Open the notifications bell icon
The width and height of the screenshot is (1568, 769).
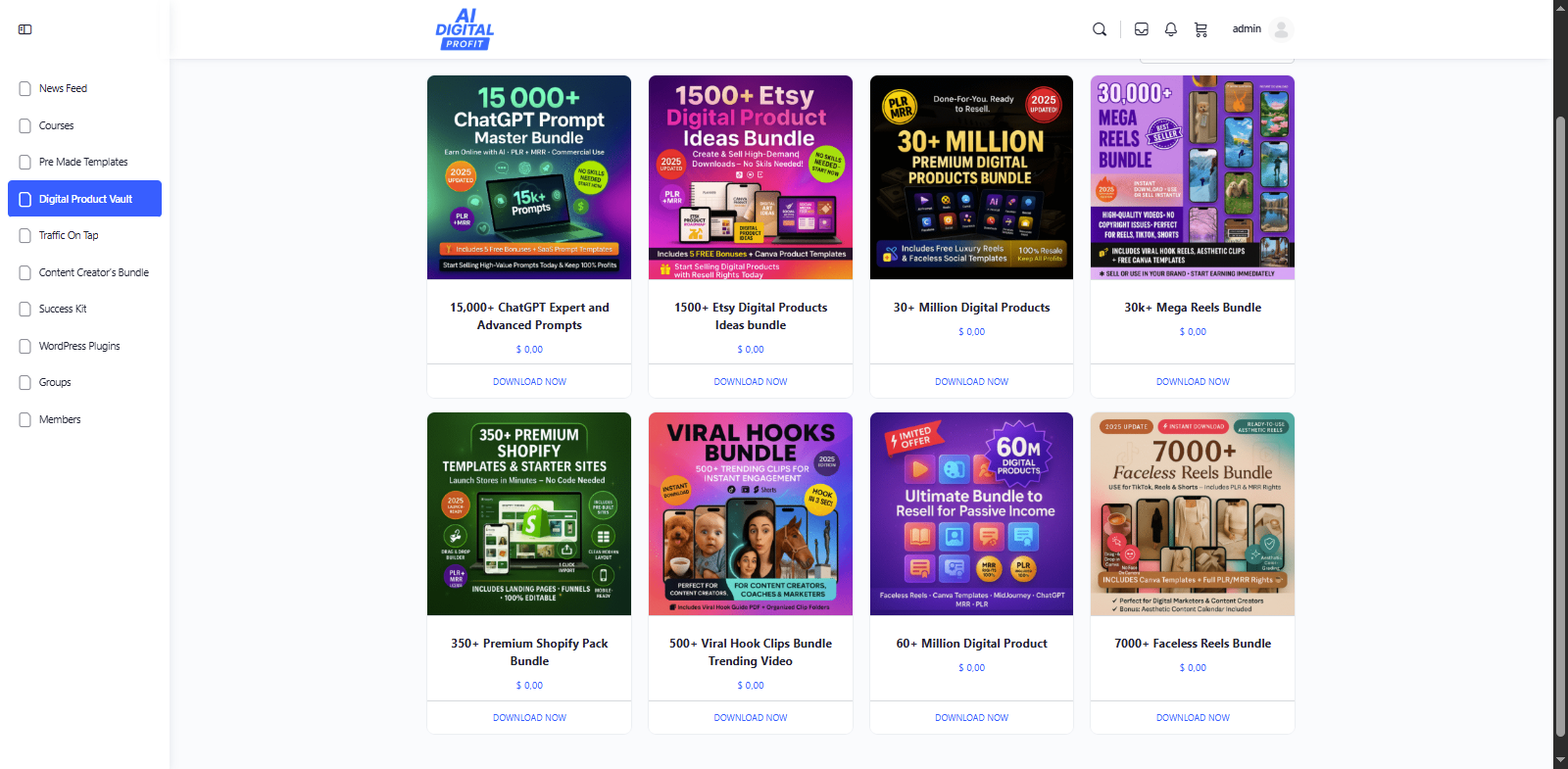tap(1171, 29)
